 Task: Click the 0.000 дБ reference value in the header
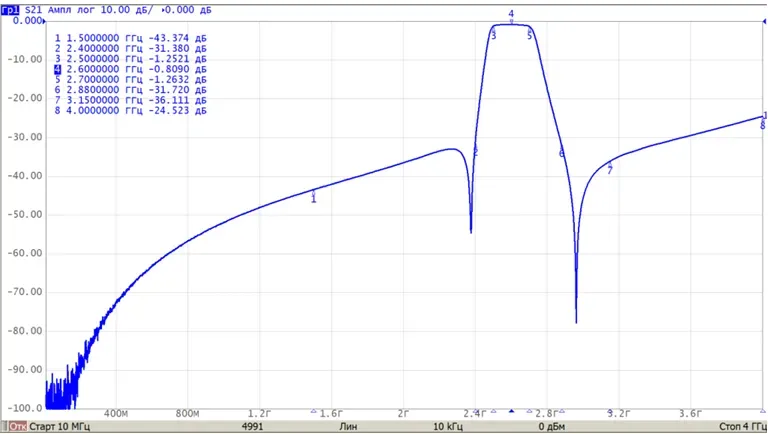click(x=188, y=10)
